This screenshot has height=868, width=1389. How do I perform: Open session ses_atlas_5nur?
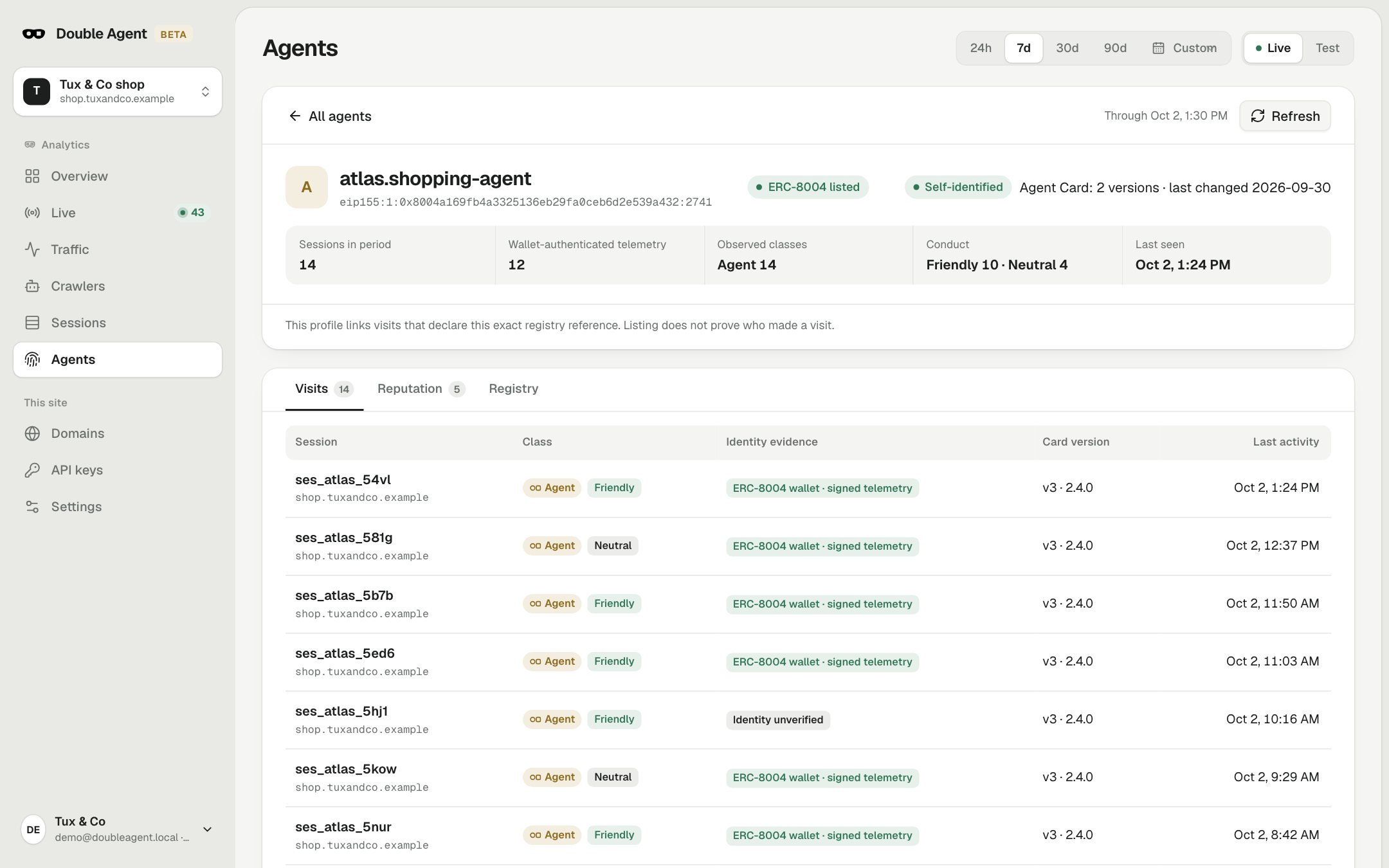point(343,827)
